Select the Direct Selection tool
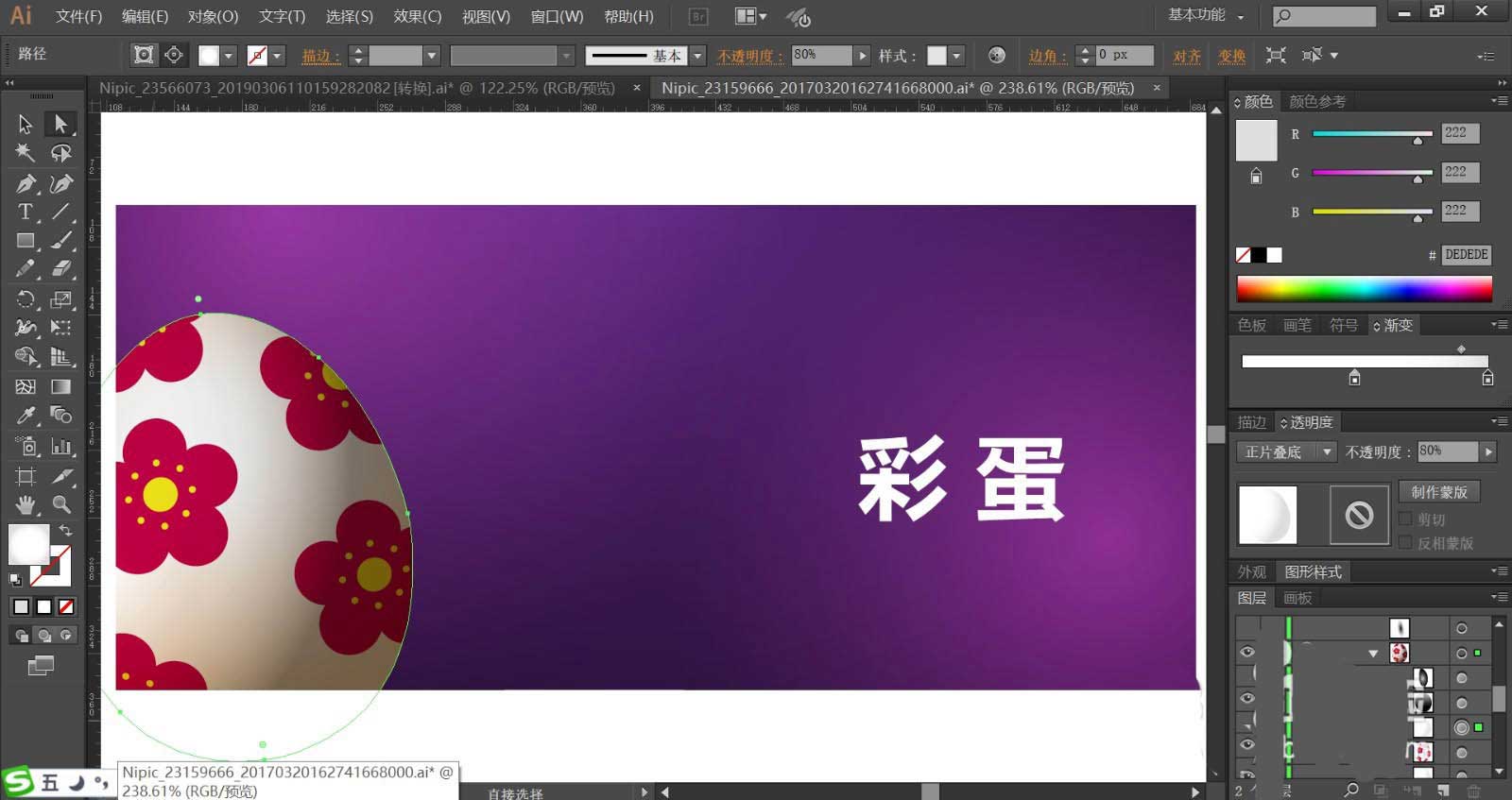The width and height of the screenshot is (1512, 800). coord(60,124)
